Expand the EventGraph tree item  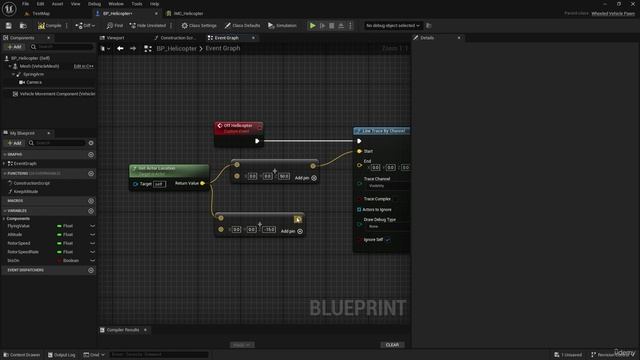click(4, 164)
